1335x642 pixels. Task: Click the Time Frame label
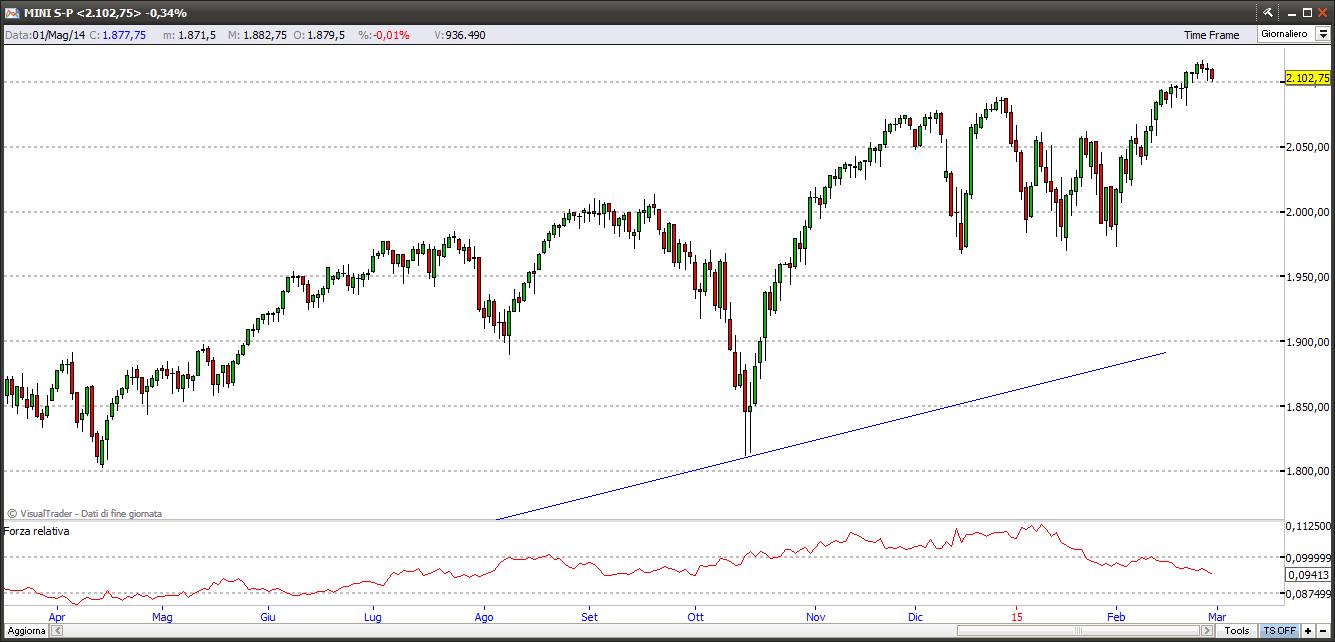pyautogui.click(x=1211, y=35)
